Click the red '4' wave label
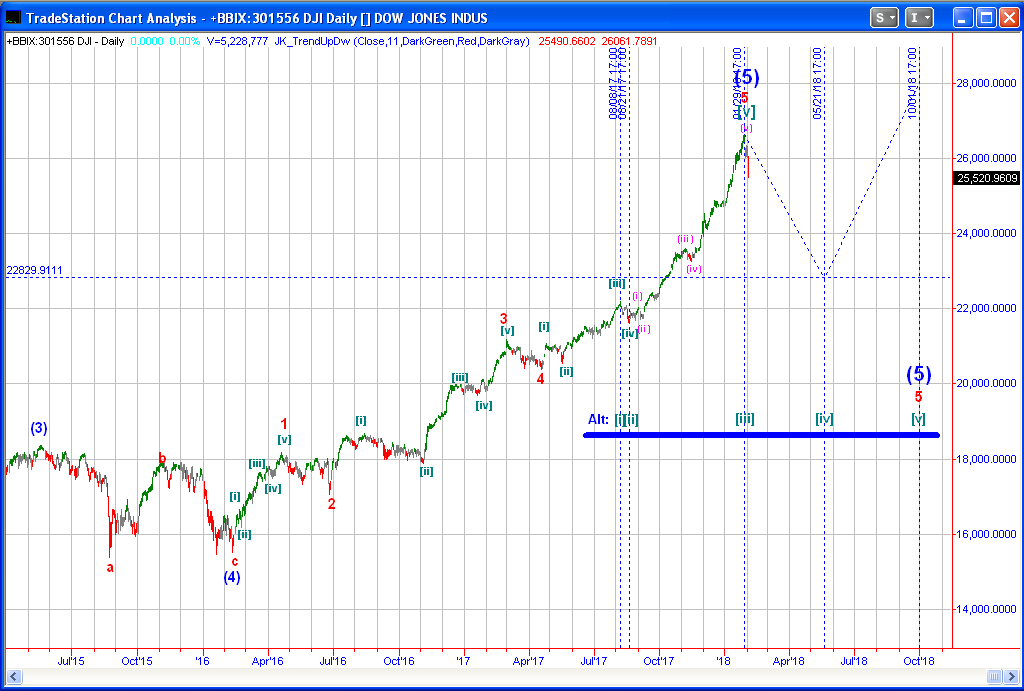This screenshot has width=1024, height=691. click(541, 378)
